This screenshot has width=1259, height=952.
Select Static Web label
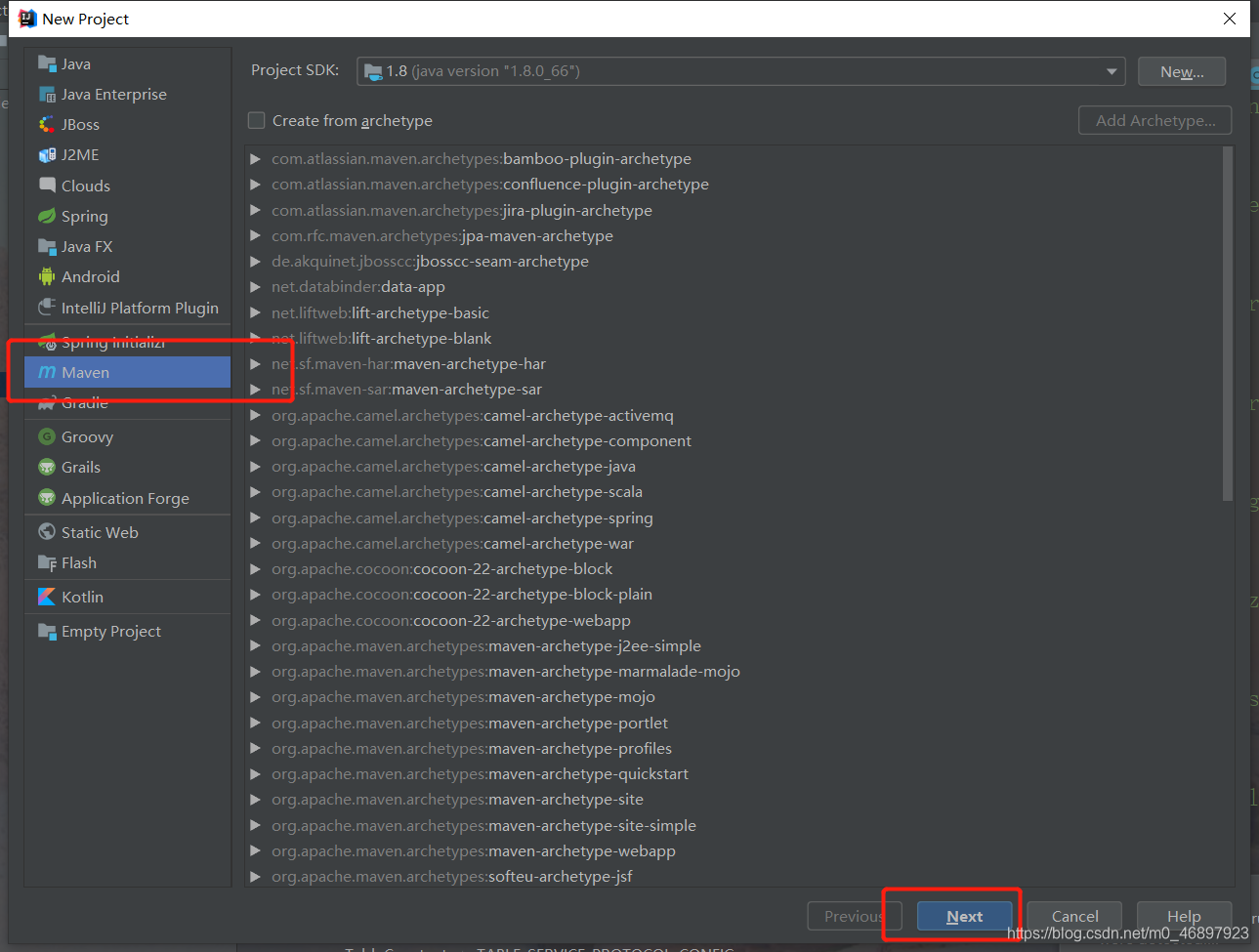[x=100, y=532]
